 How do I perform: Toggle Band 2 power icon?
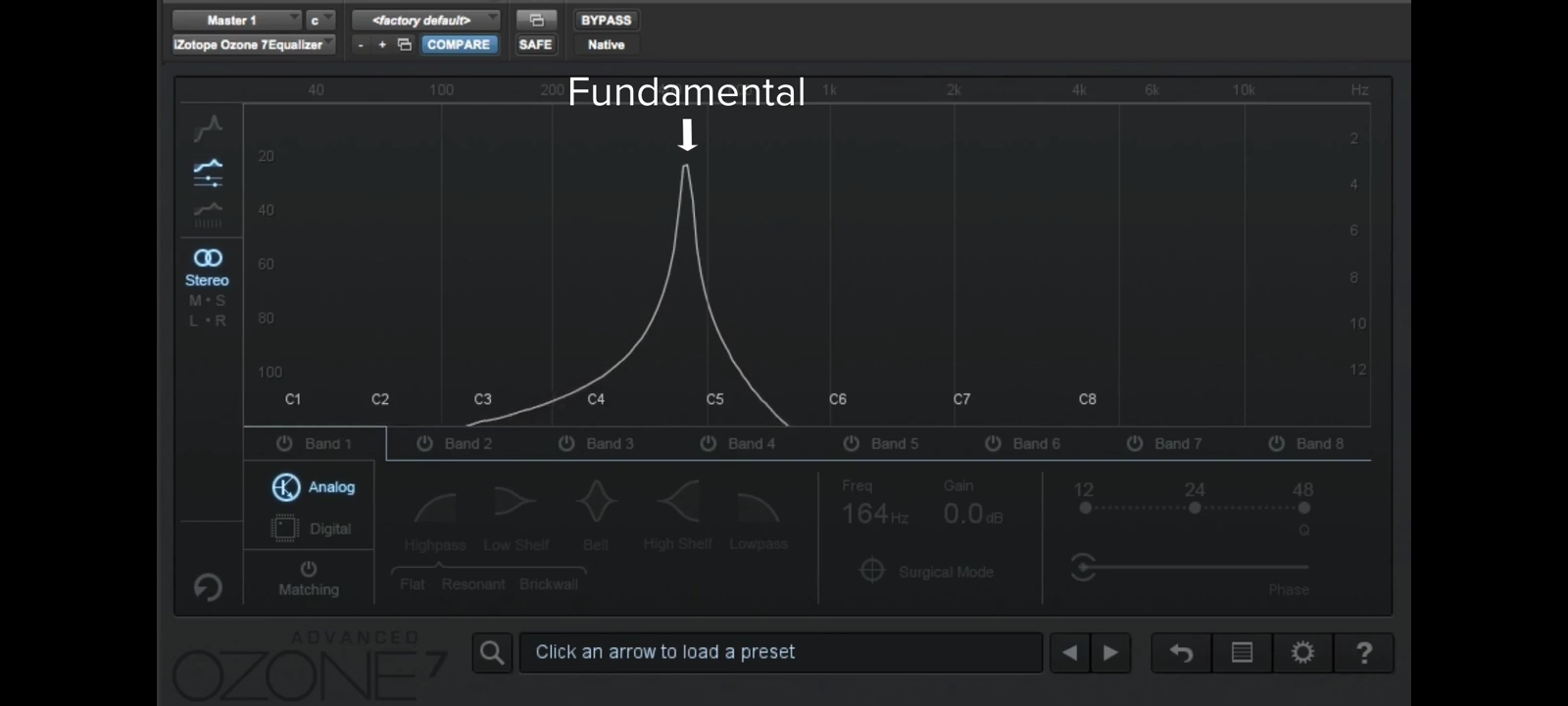424,443
